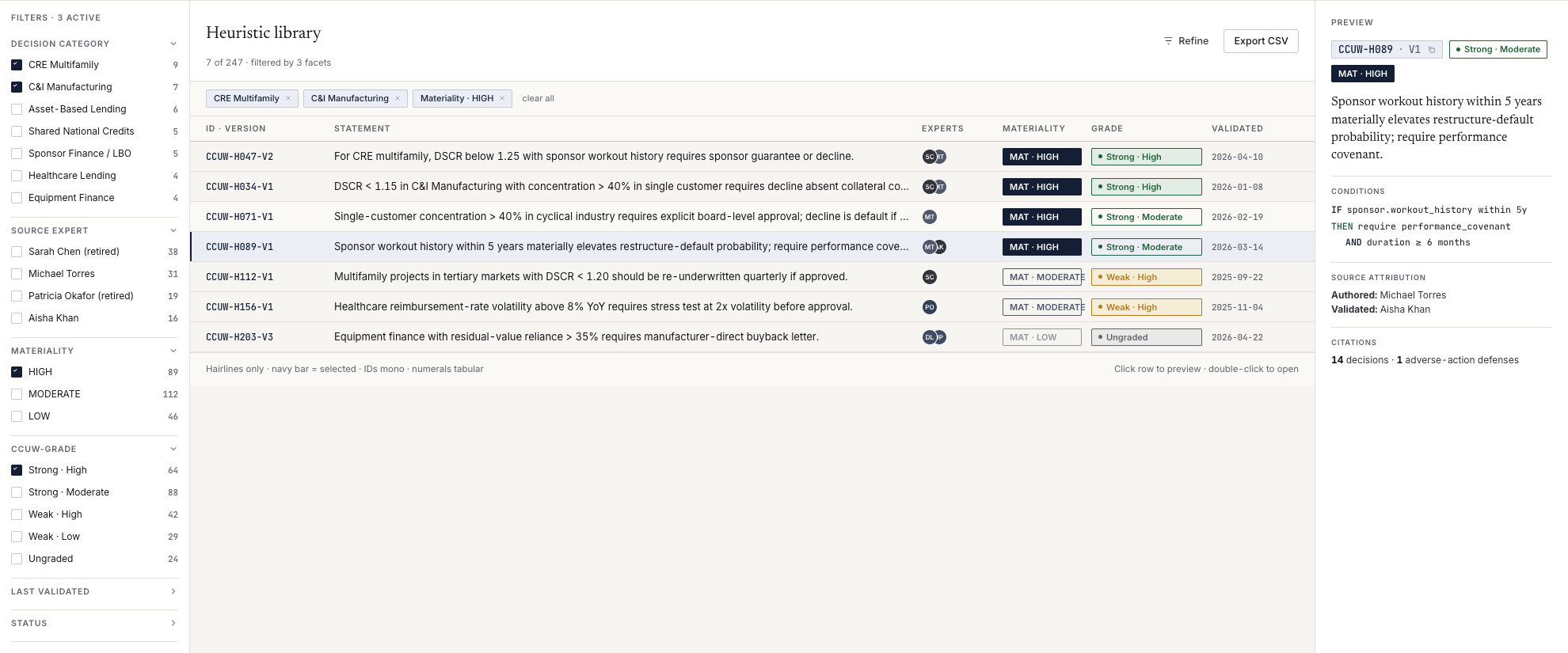Click the DL avatar in row CCUW-H203-V3
This screenshot has height=653, width=1568.
pos(929,337)
